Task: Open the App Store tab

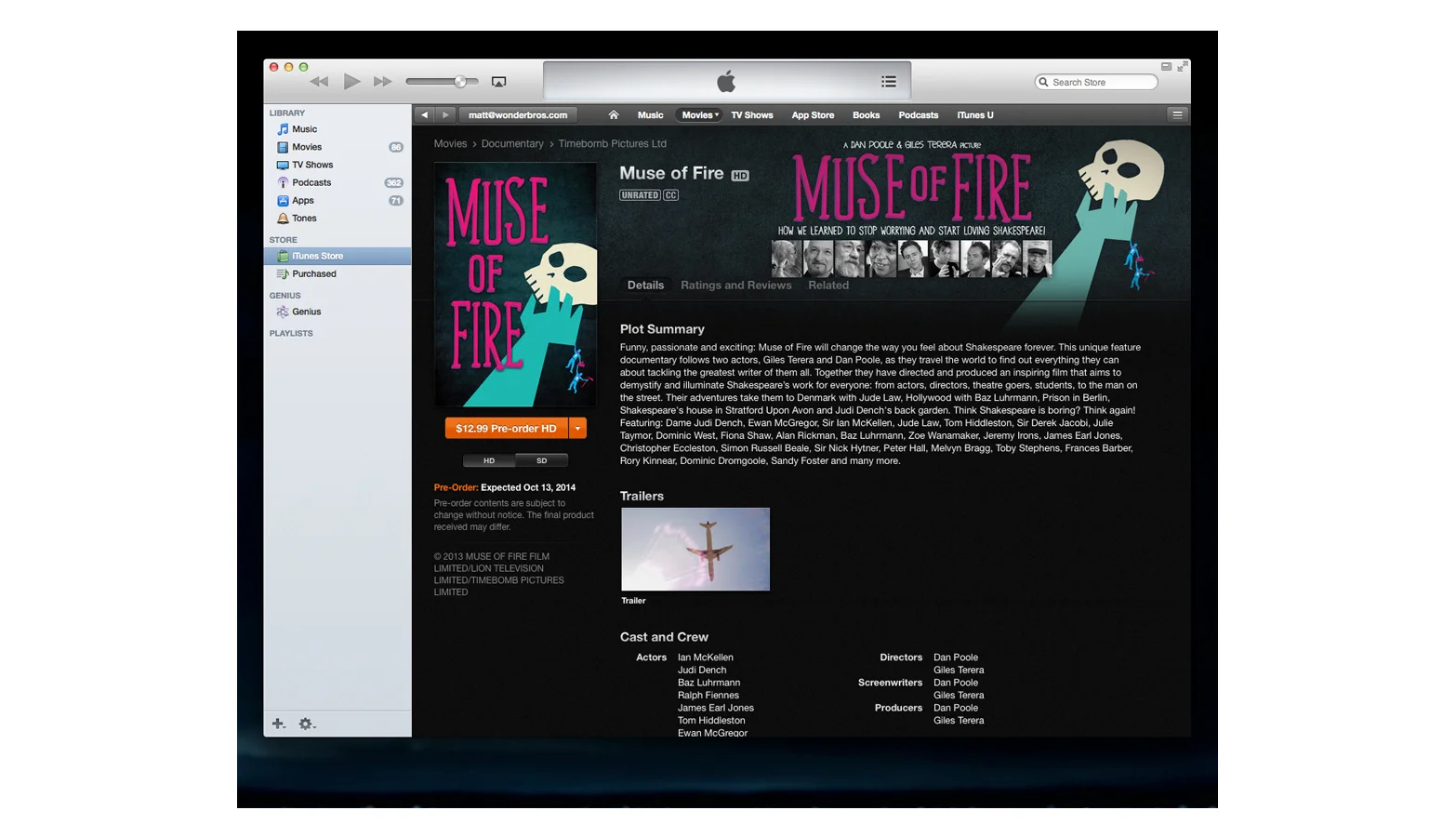Action: (813, 115)
